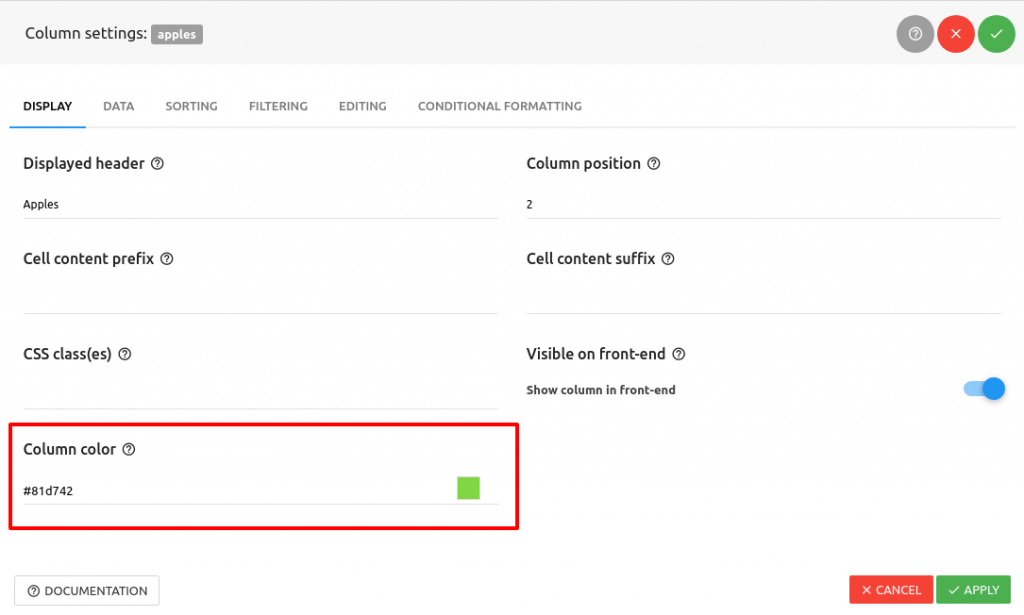The width and height of the screenshot is (1024, 615).
Task: Select the CONDITIONAL FORMATTING tab
Action: (499, 106)
